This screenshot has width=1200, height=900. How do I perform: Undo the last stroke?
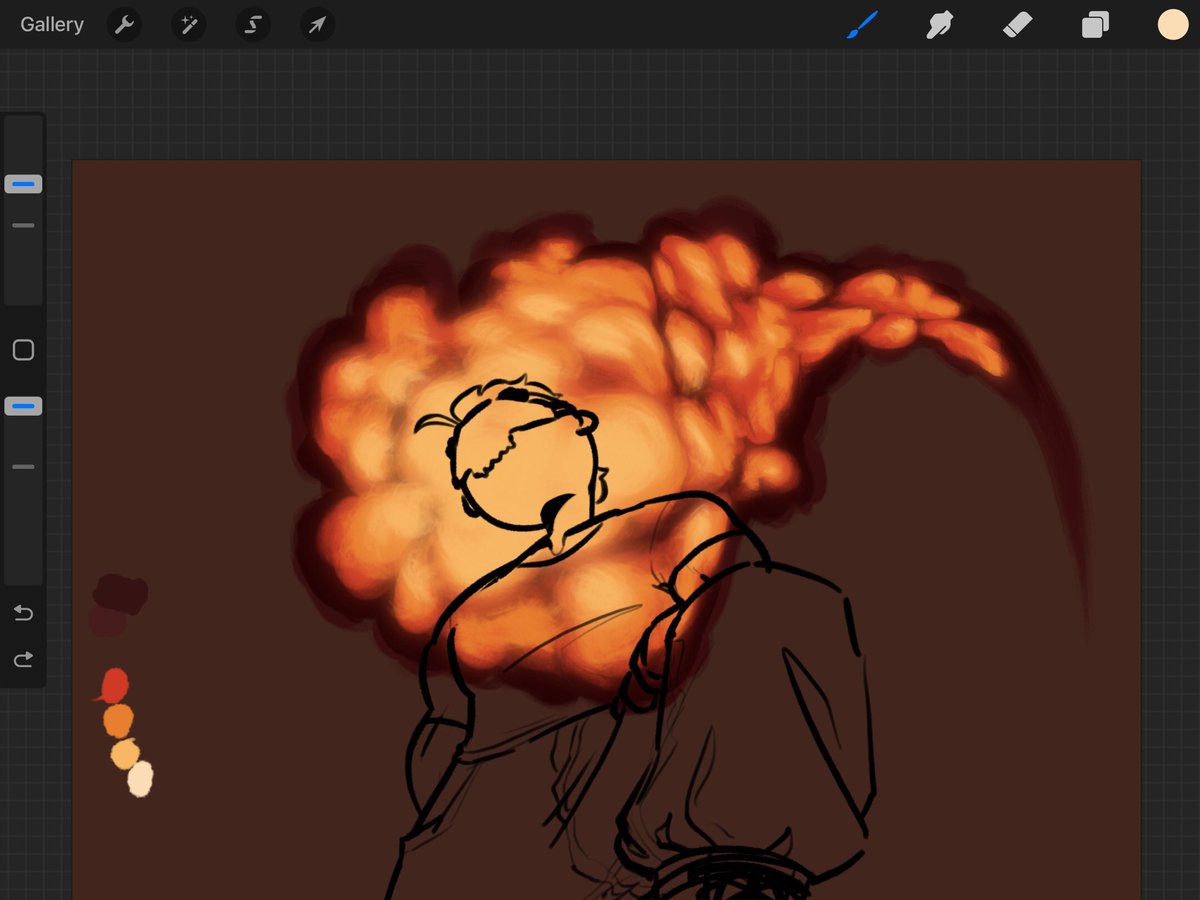(x=23, y=613)
